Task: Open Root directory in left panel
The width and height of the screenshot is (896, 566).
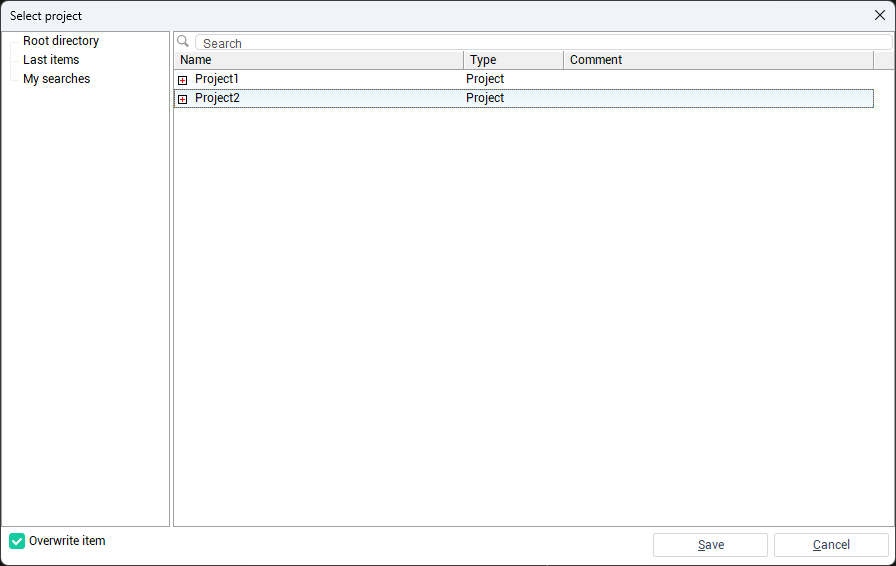Action: (61, 41)
